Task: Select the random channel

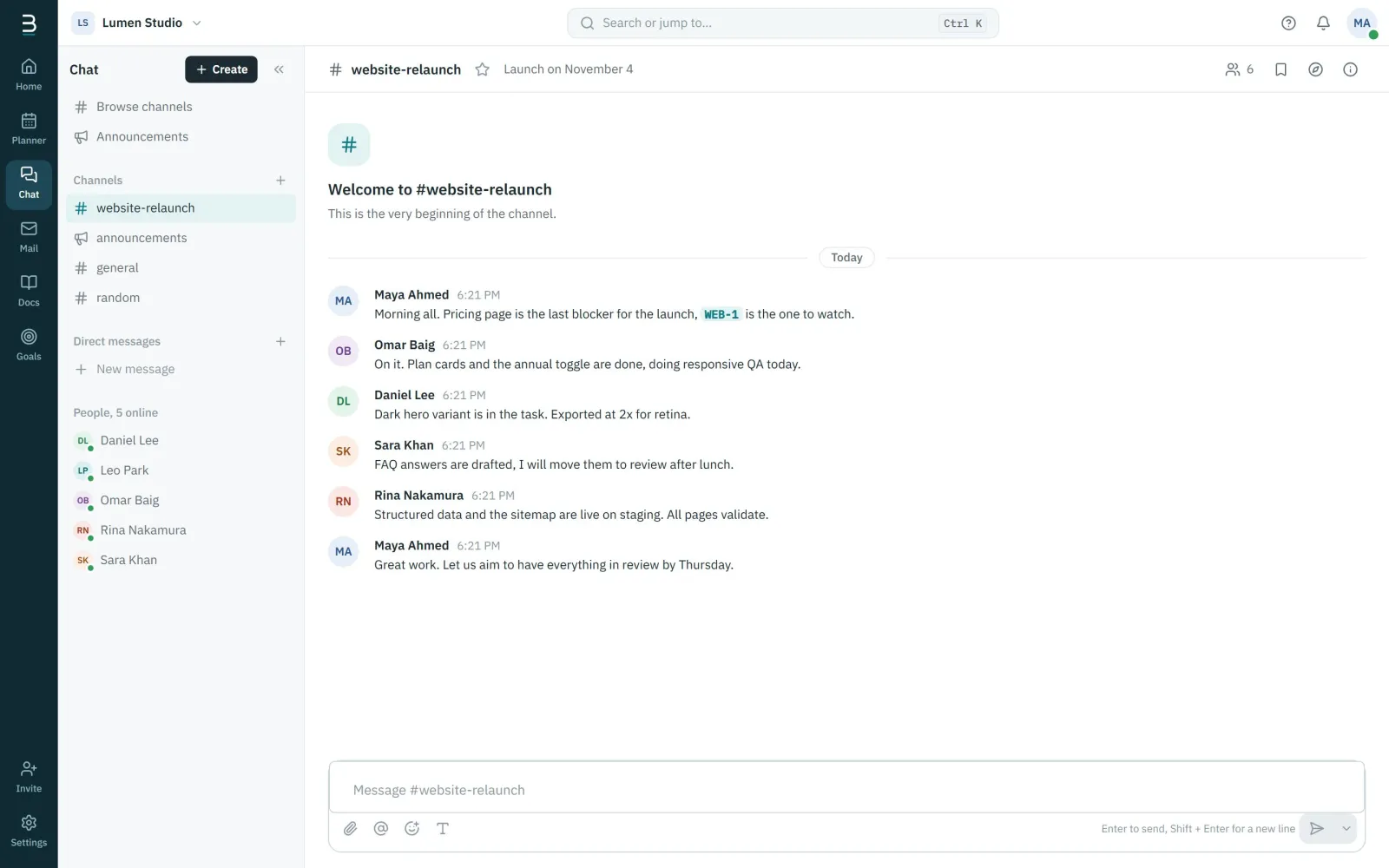Action: 181,298
